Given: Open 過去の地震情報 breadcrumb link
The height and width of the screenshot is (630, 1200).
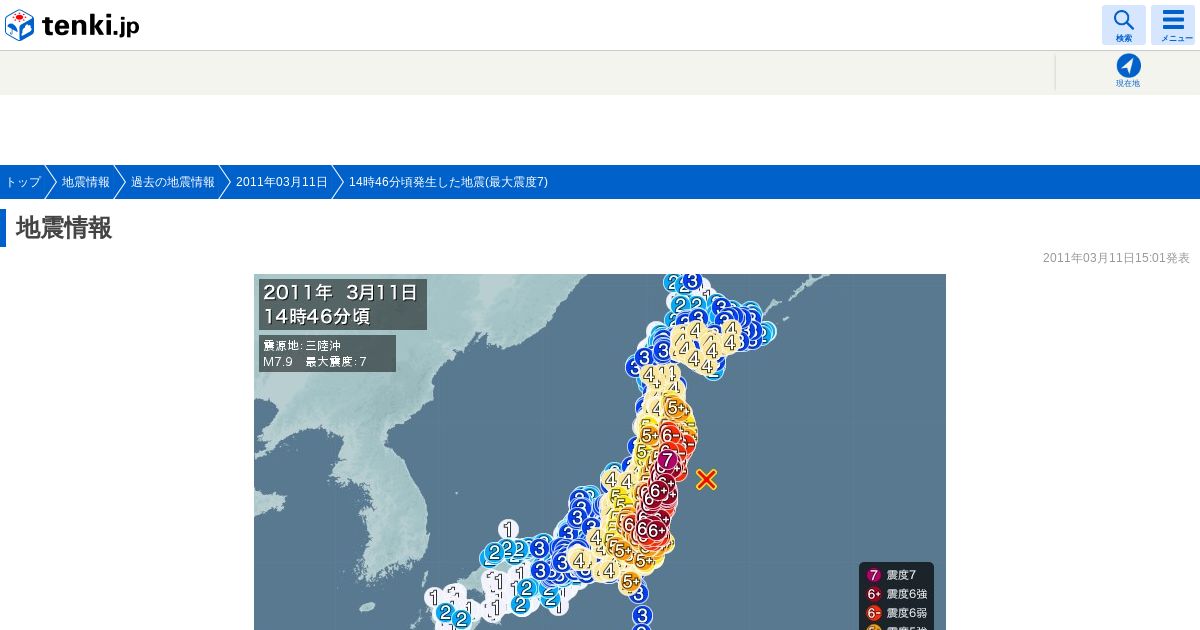Looking at the screenshot, I should (x=173, y=182).
